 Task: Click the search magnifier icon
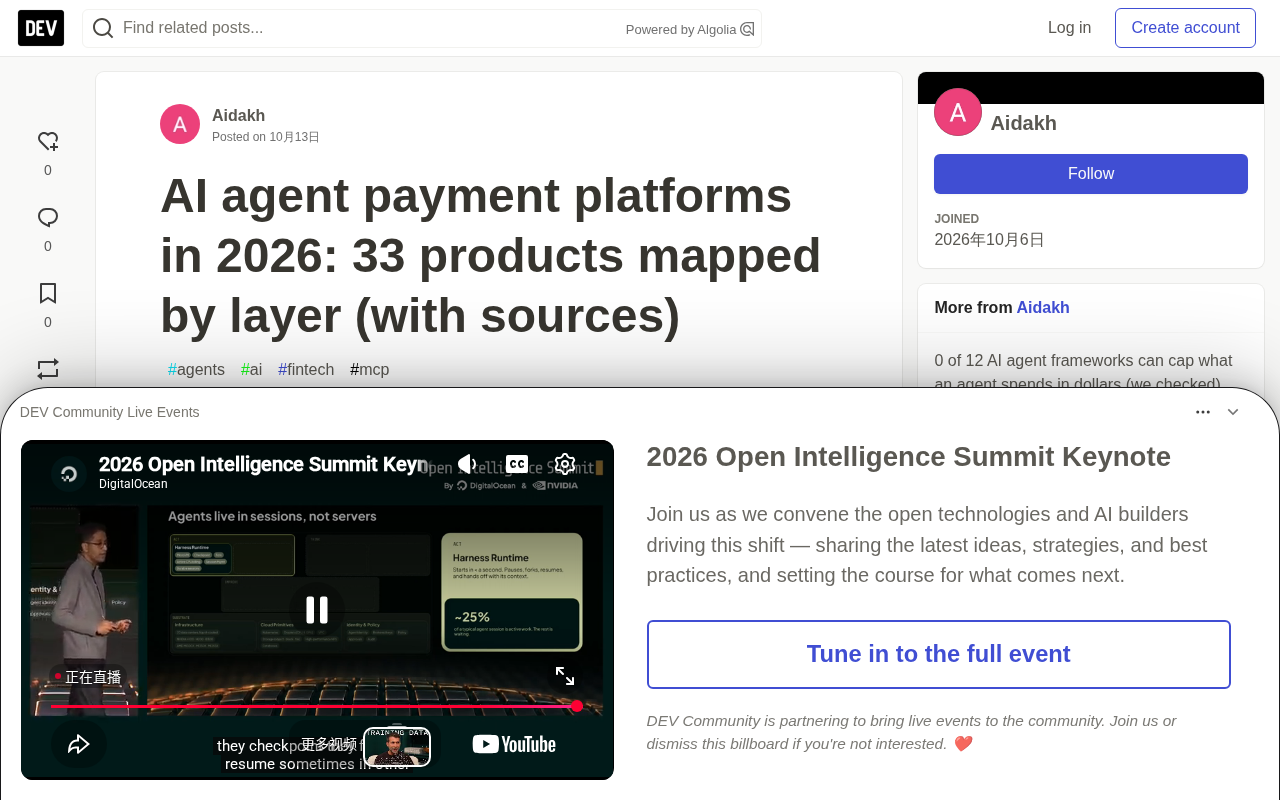[103, 28]
